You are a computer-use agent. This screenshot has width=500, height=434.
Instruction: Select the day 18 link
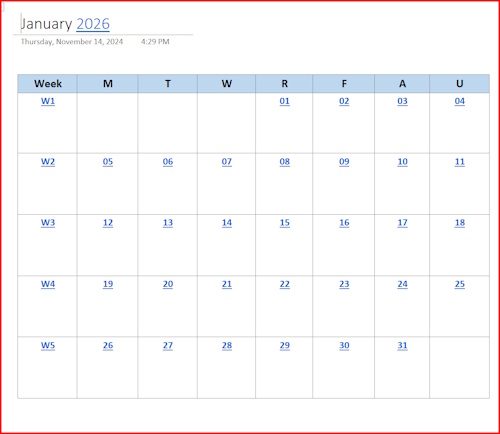(x=460, y=223)
